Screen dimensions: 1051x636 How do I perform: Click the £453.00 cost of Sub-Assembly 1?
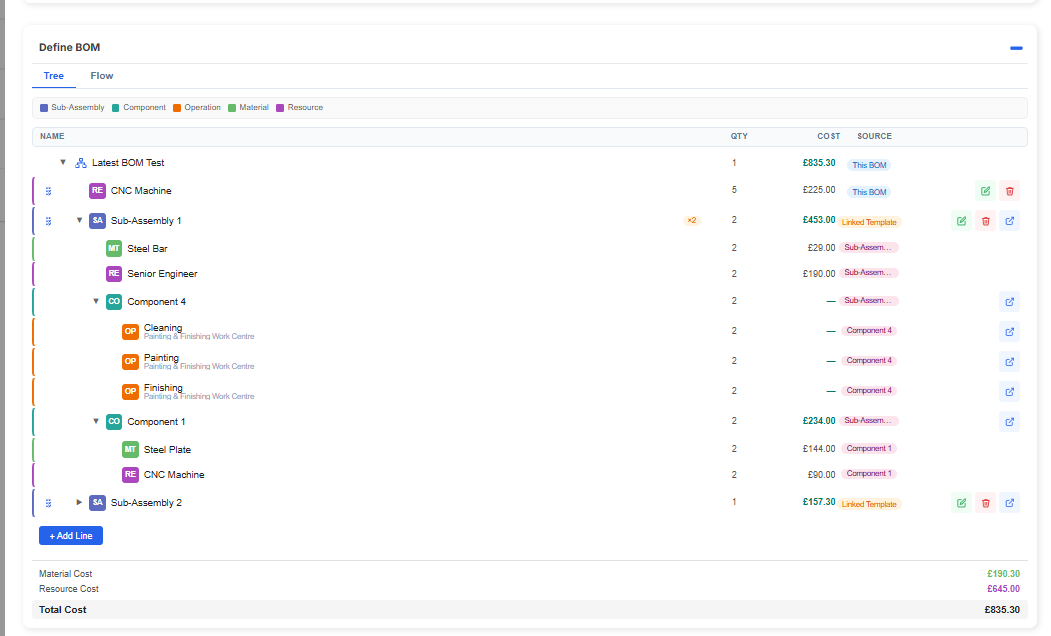pos(819,220)
